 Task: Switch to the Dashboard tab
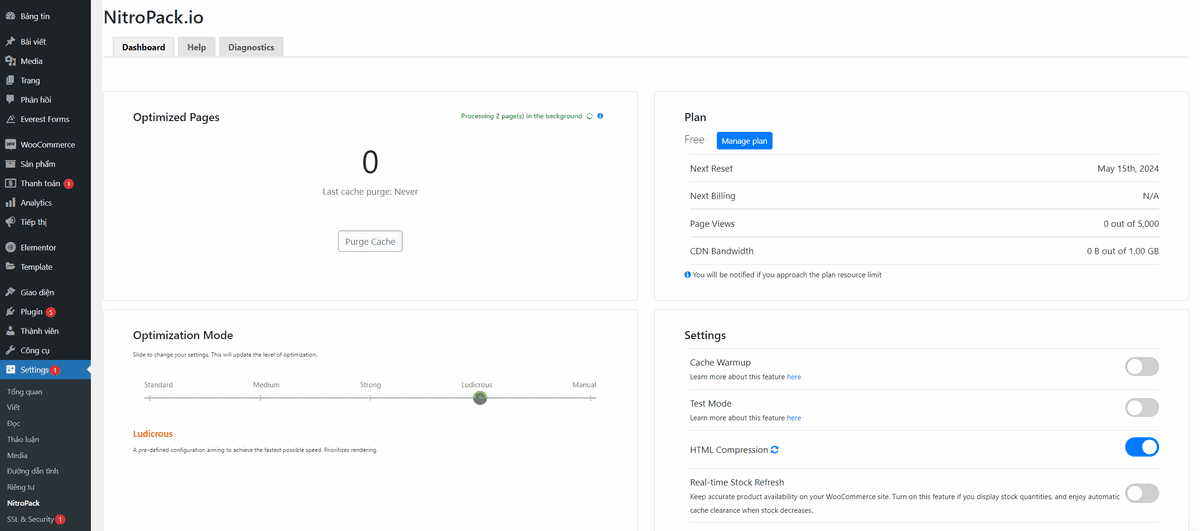pos(144,47)
